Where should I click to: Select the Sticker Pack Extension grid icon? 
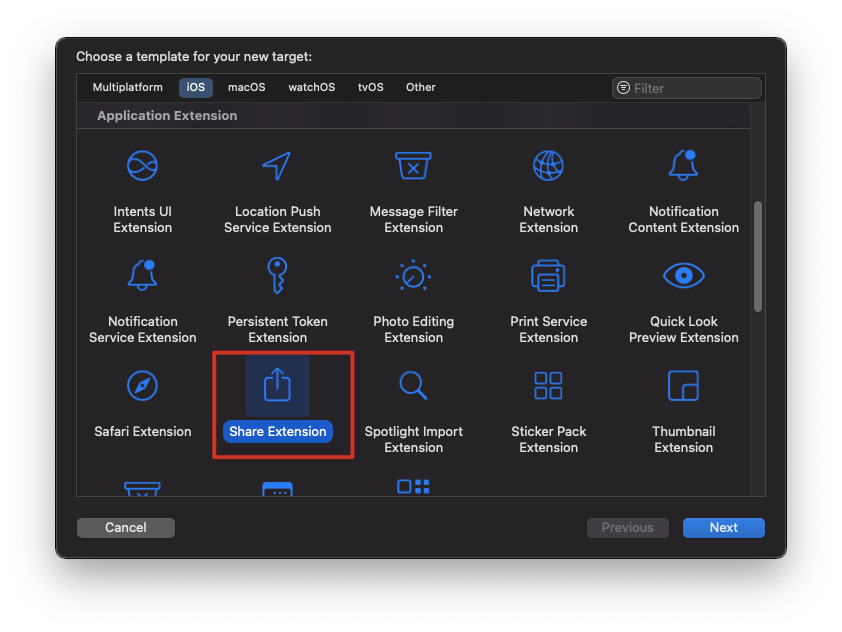pyautogui.click(x=548, y=386)
